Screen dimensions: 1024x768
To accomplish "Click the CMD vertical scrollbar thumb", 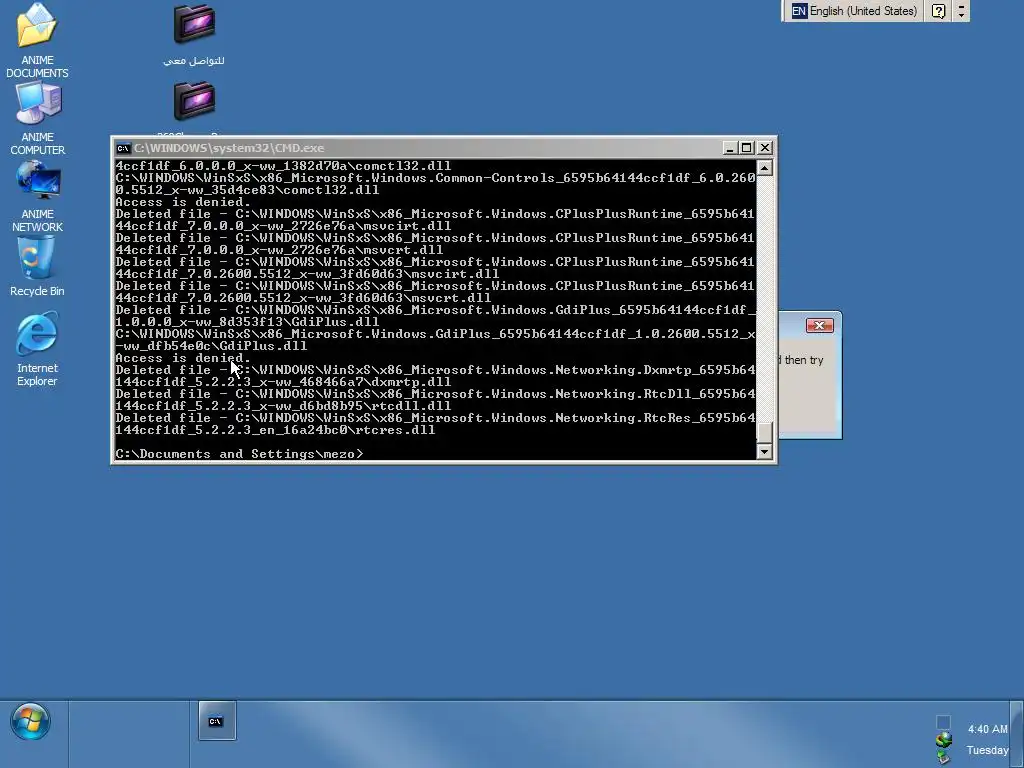I will tap(764, 431).
